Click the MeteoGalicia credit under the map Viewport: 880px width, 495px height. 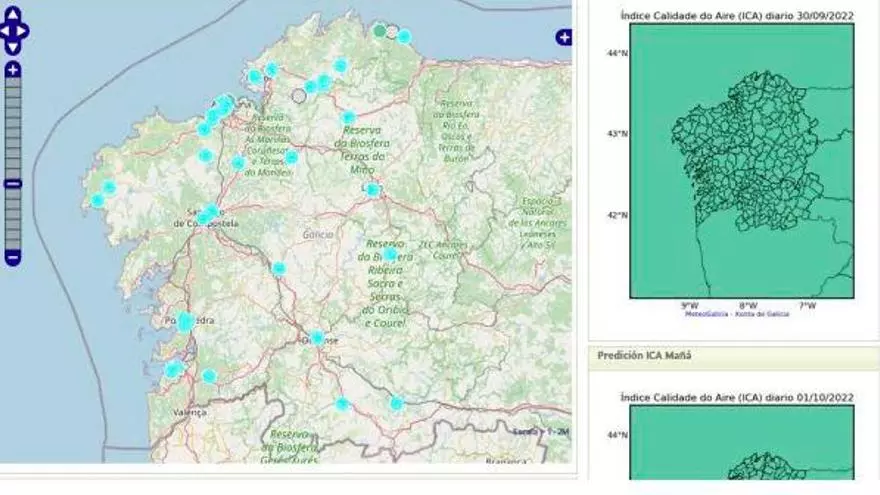click(x=736, y=314)
